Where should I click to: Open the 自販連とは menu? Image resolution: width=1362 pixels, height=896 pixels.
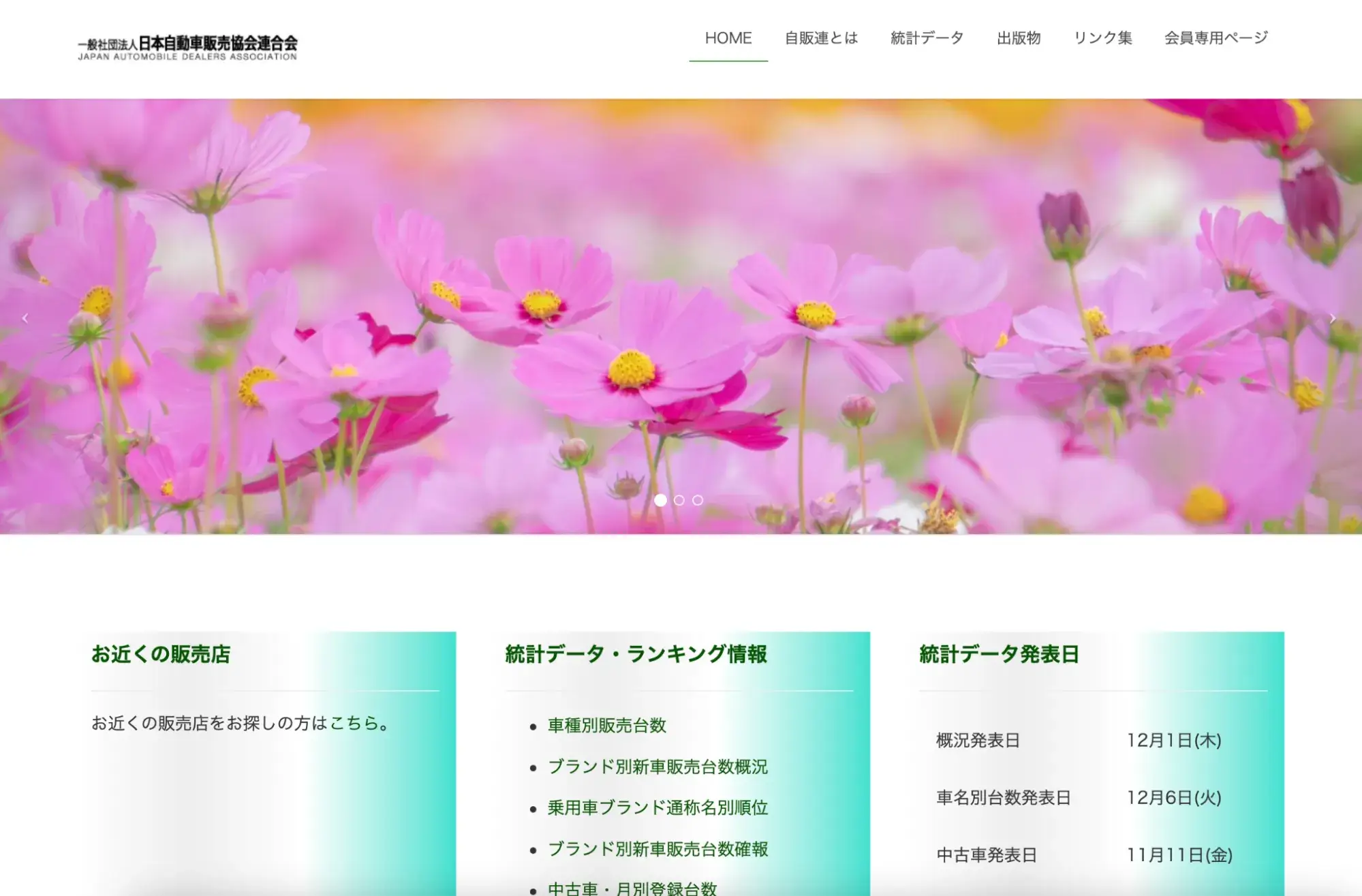click(821, 38)
